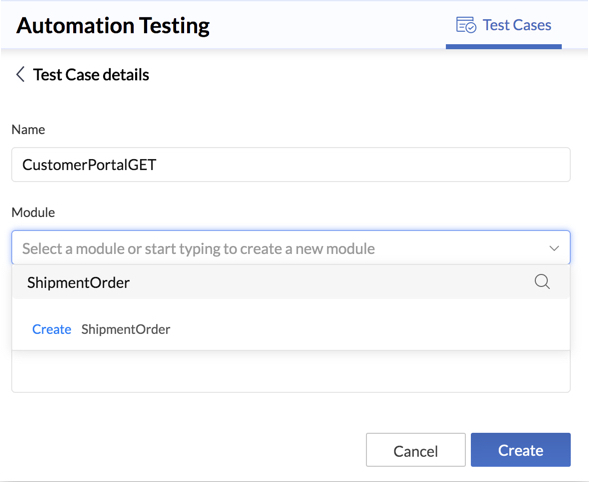Click the Module field label
The image size is (589, 482).
[x=33, y=213]
